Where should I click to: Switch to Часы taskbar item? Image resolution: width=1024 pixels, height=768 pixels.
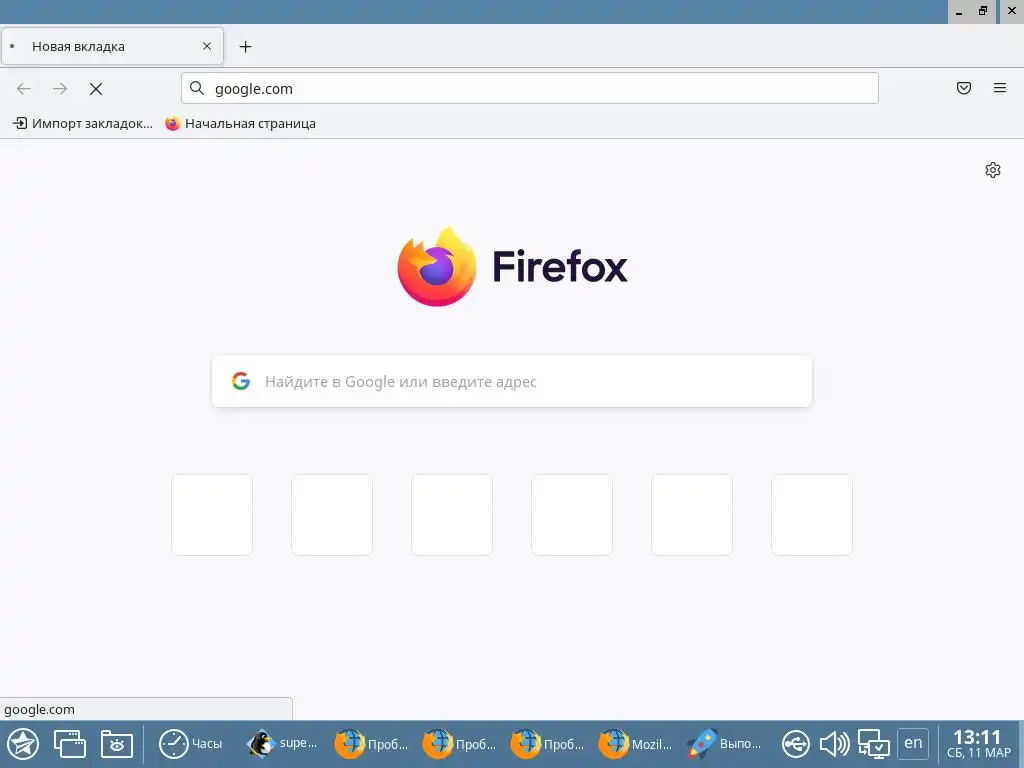coord(191,744)
